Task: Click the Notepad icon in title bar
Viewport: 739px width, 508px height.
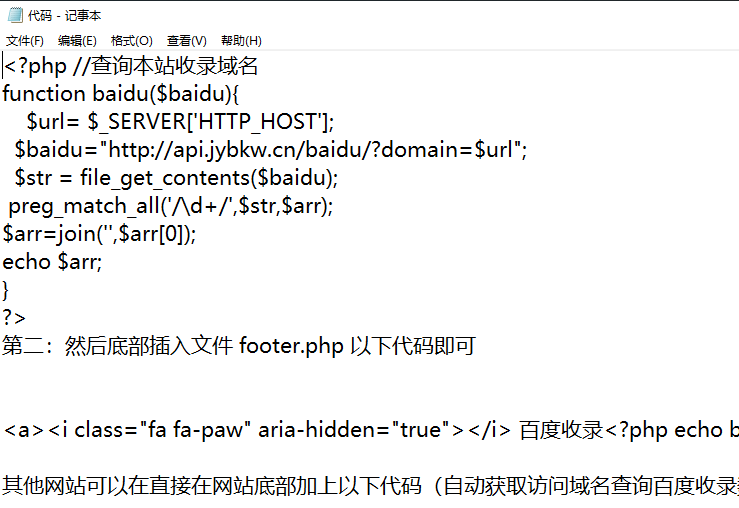Action: [15, 16]
